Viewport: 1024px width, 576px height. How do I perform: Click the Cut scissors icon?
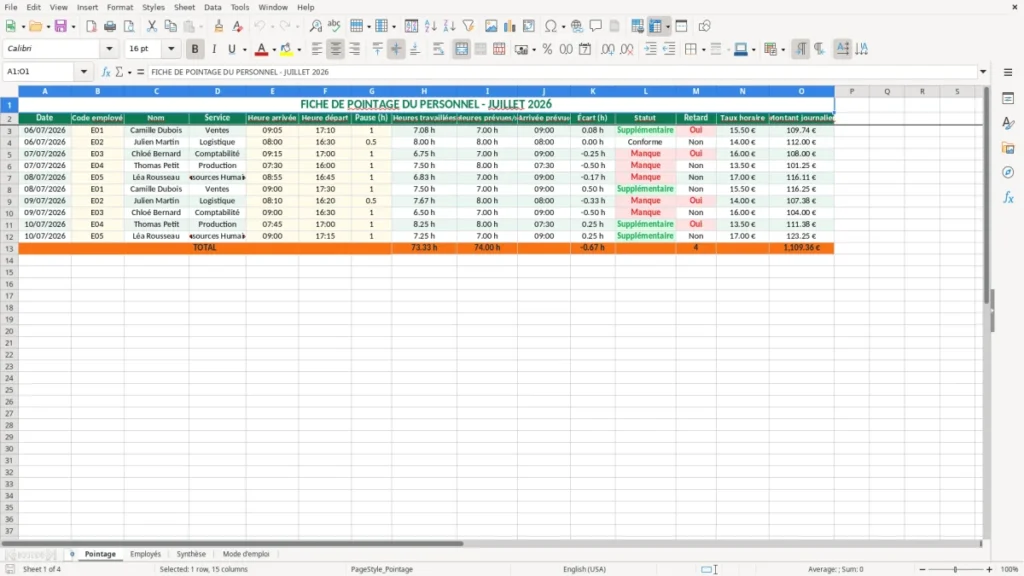152,26
